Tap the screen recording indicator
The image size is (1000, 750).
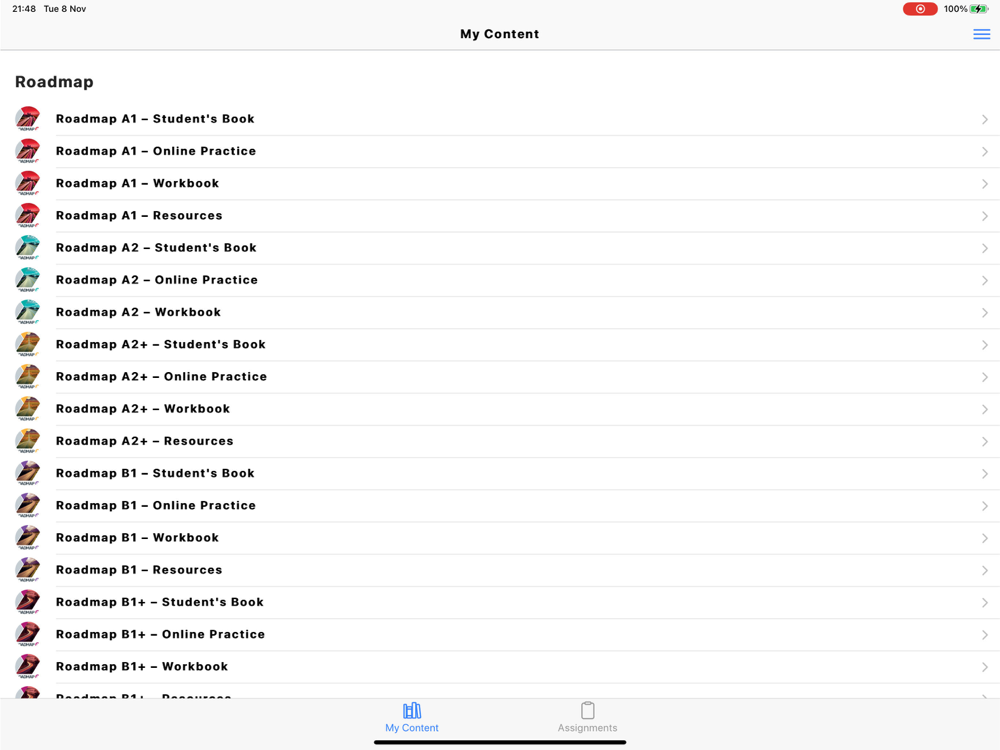(x=920, y=9)
